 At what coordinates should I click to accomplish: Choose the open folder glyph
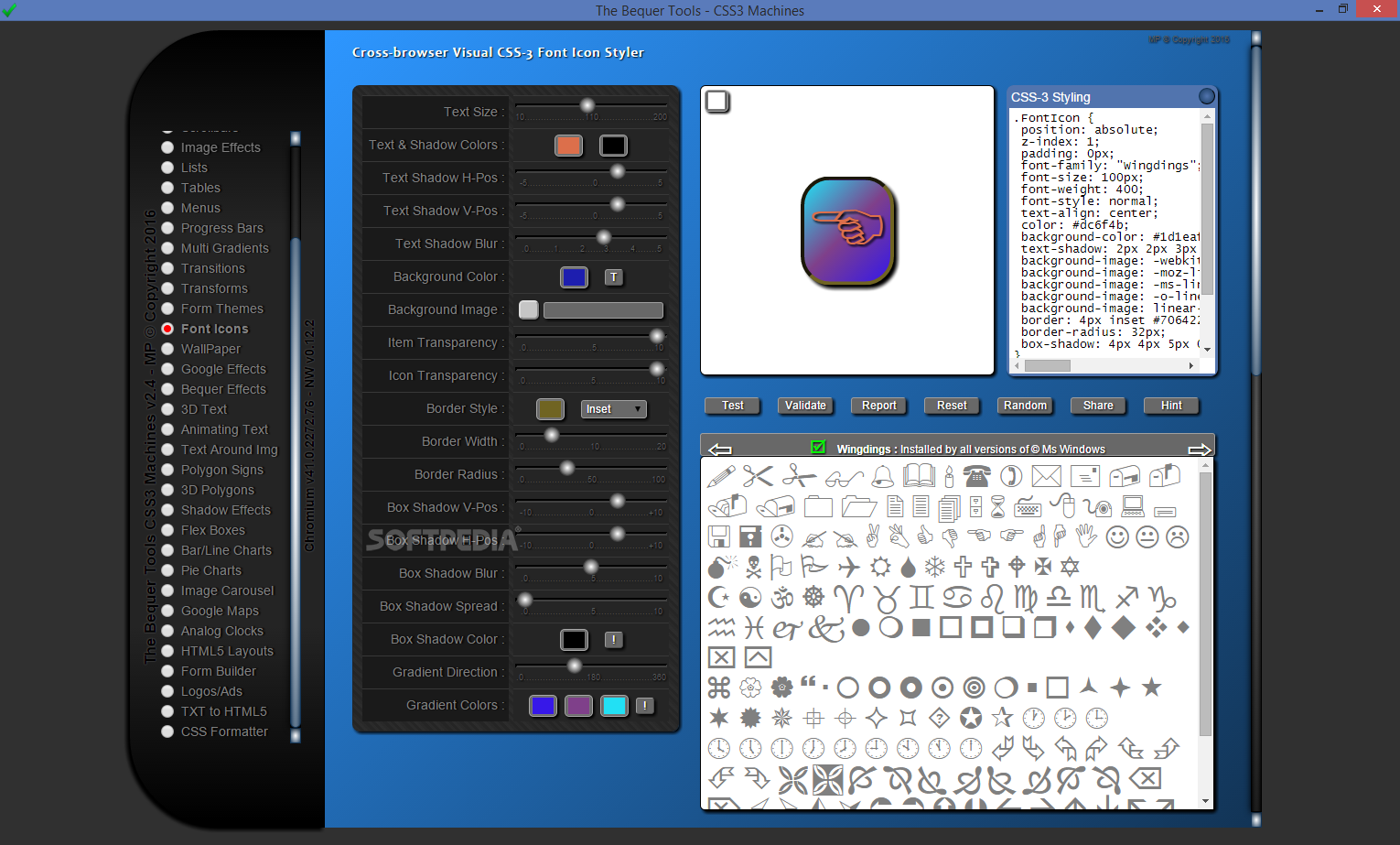858,506
